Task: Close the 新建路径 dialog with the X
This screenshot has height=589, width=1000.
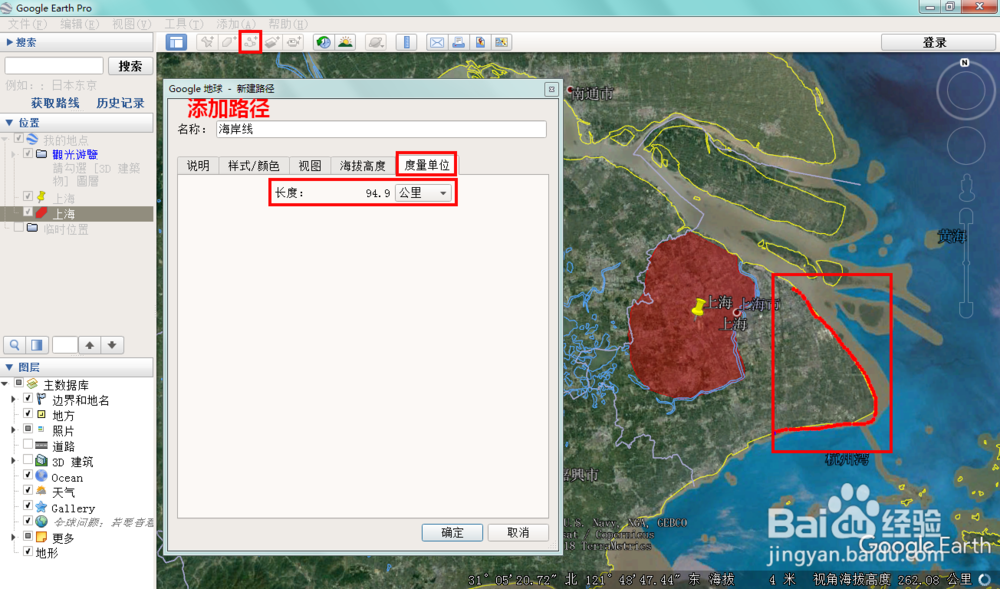Action: (x=552, y=89)
